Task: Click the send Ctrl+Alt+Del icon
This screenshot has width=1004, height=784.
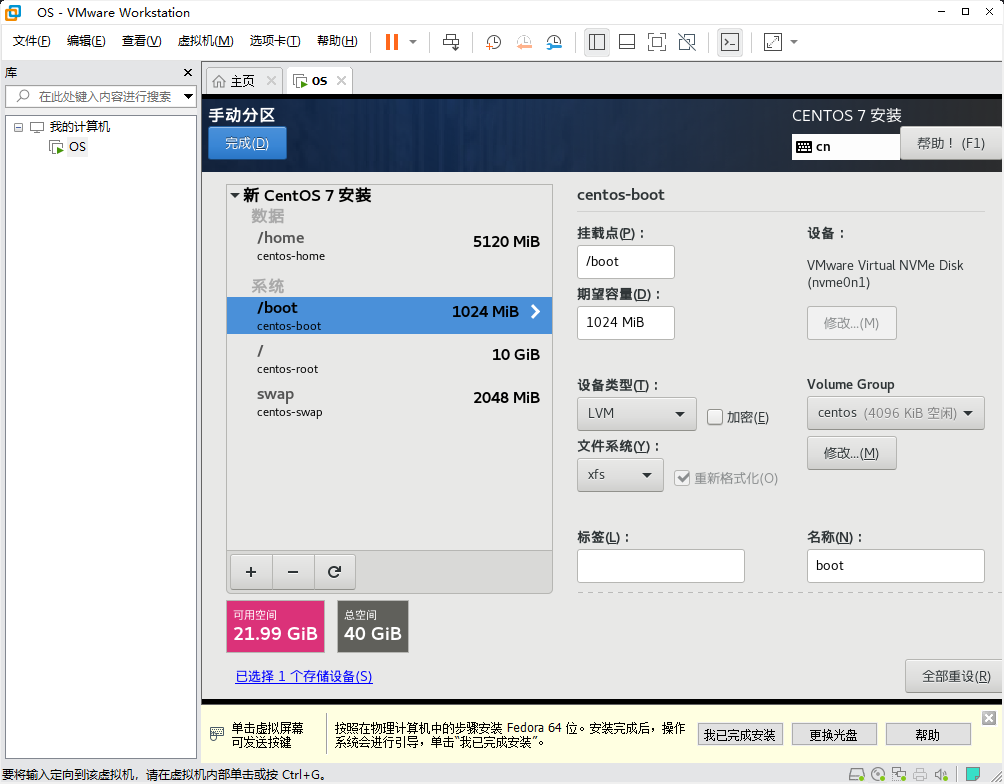Action: click(x=451, y=42)
